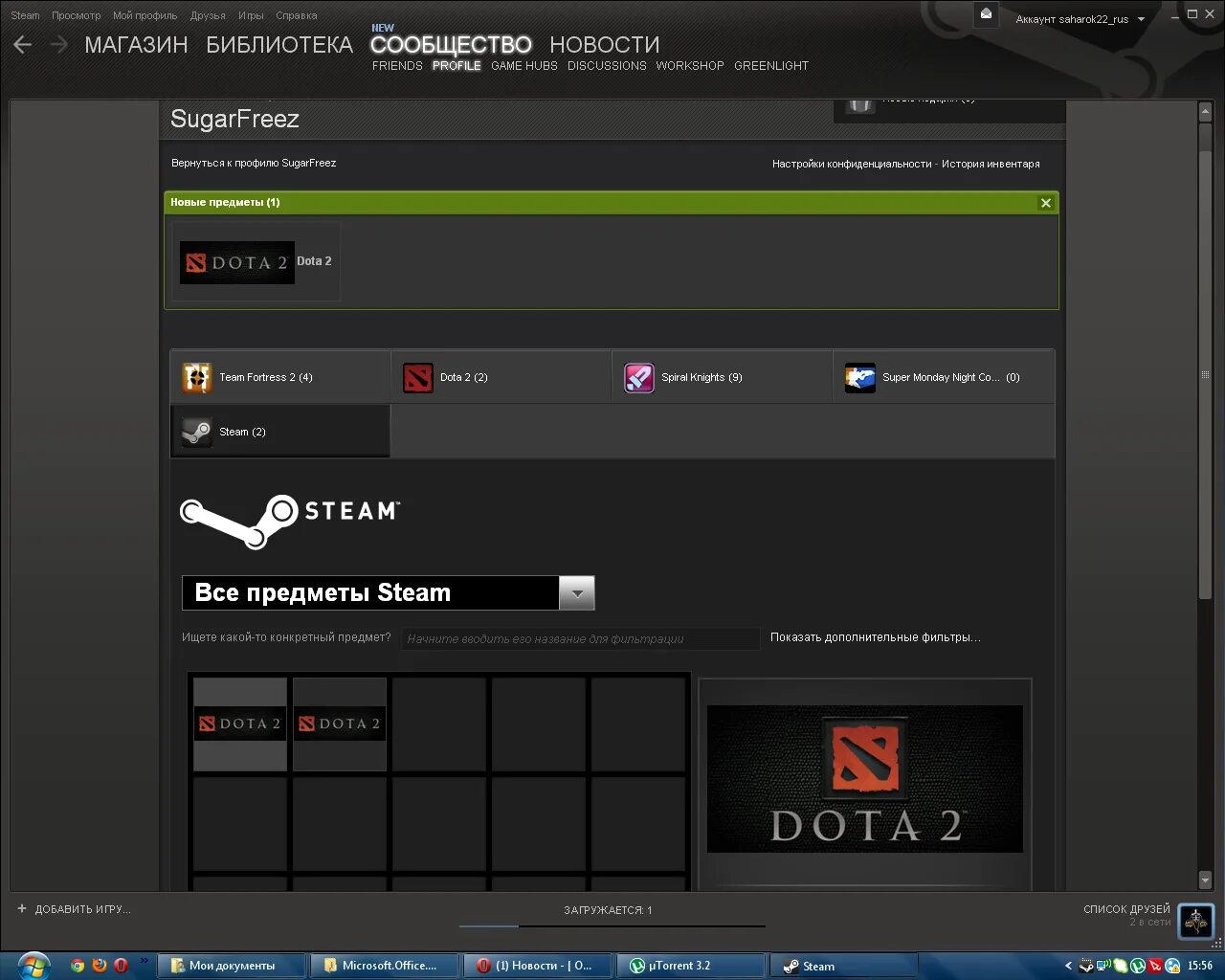Click the Super Monday Night Combat icon

(860, 377)
